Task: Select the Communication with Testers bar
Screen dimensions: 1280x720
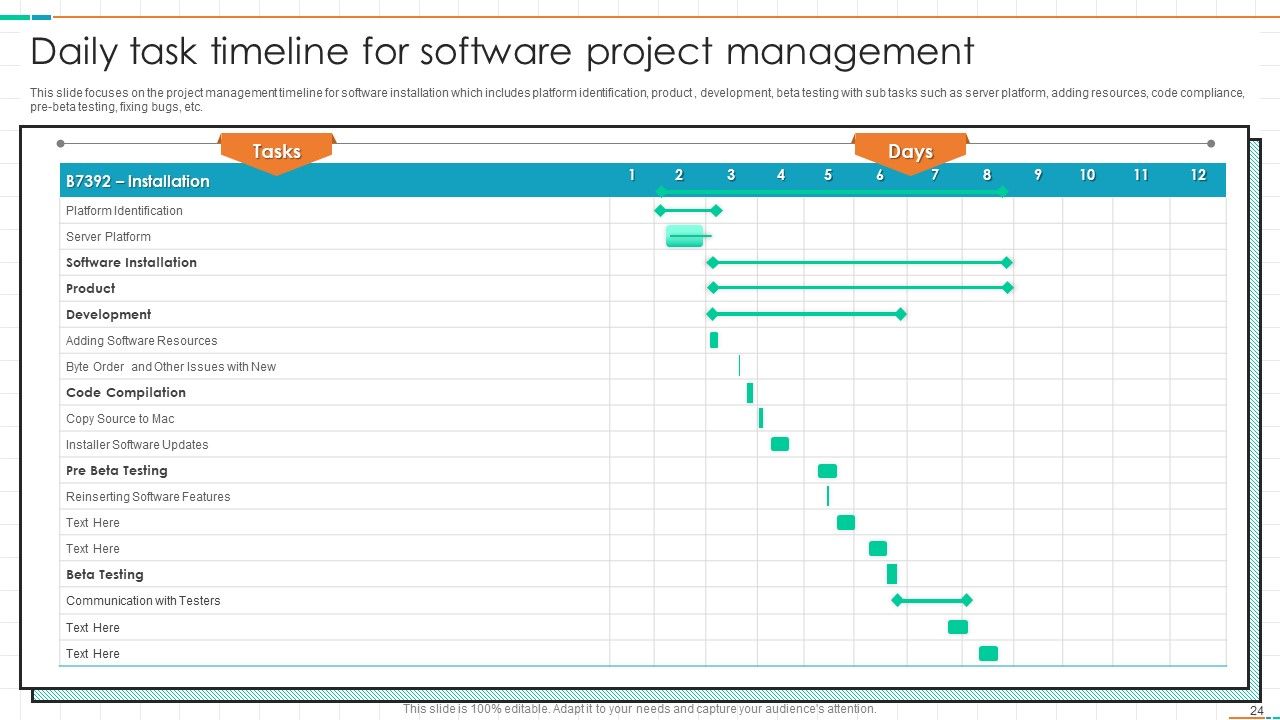Action: 931,600
